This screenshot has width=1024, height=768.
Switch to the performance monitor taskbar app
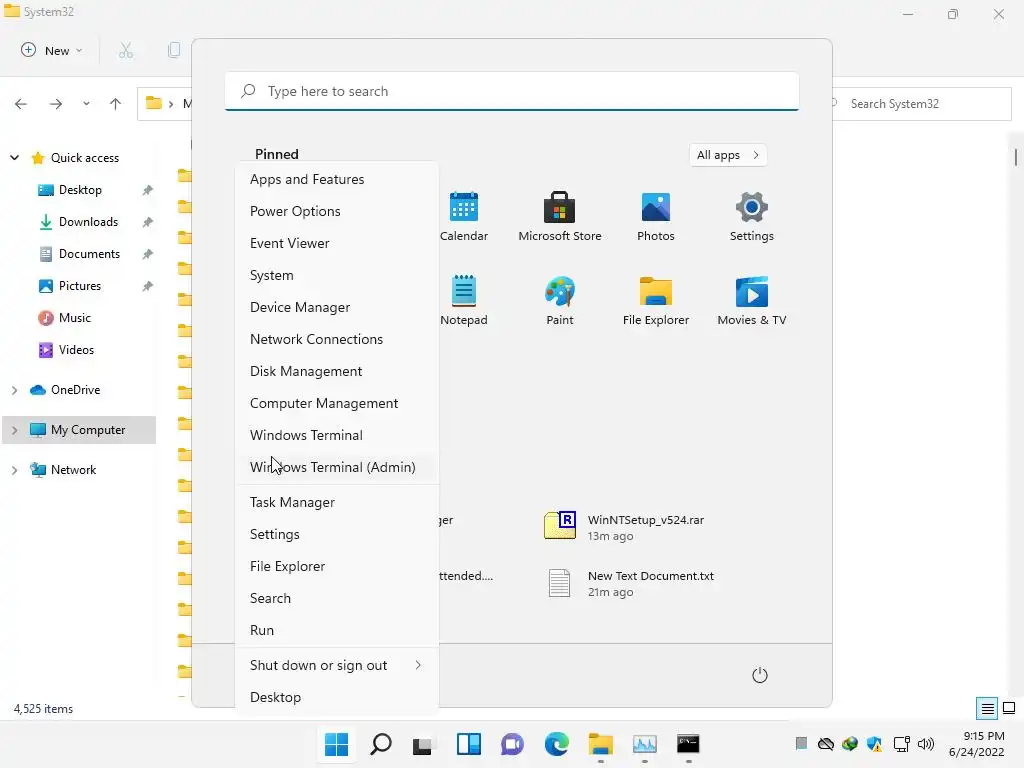click(645, 744)
